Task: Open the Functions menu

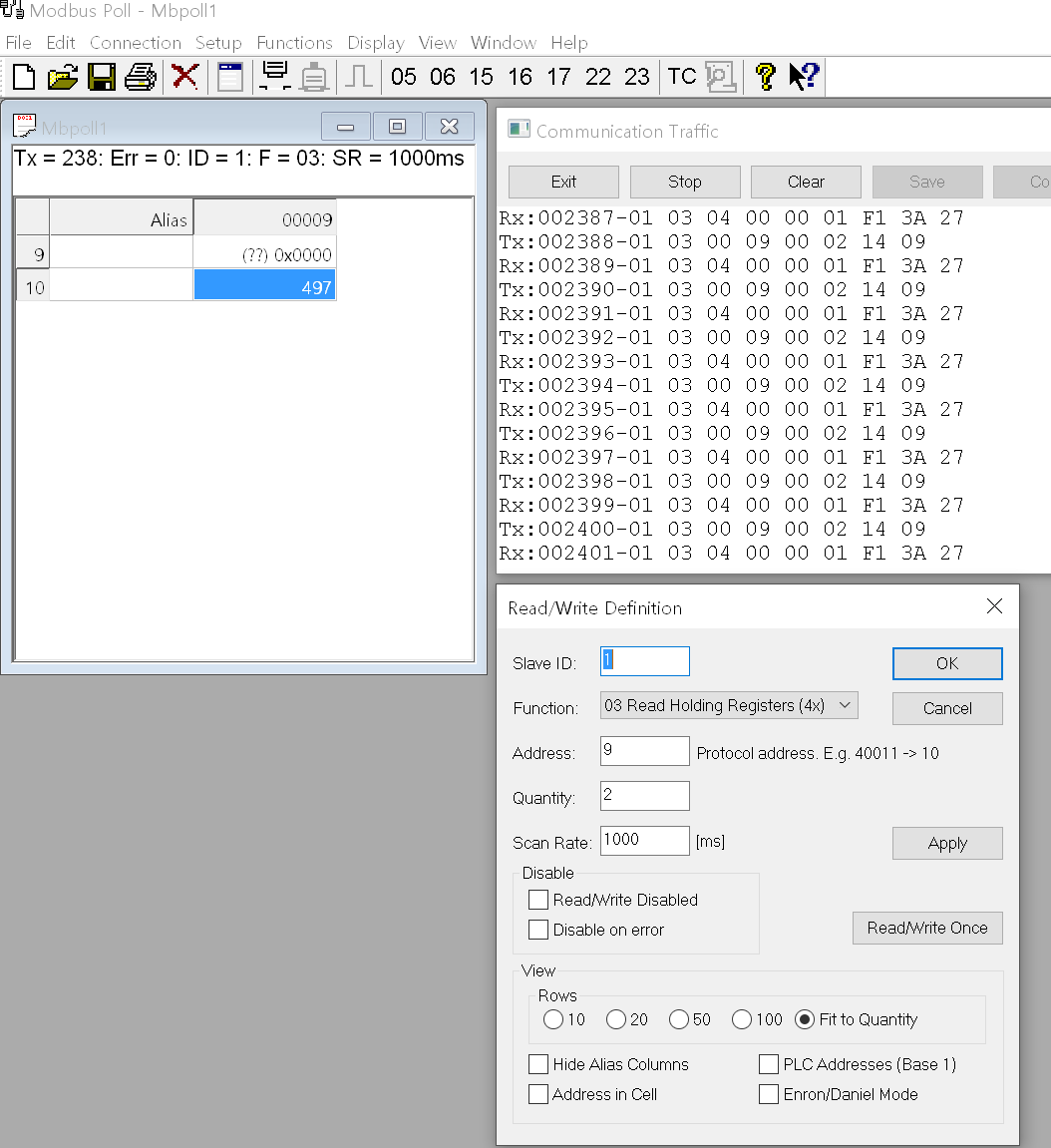Action: [294, 43]
